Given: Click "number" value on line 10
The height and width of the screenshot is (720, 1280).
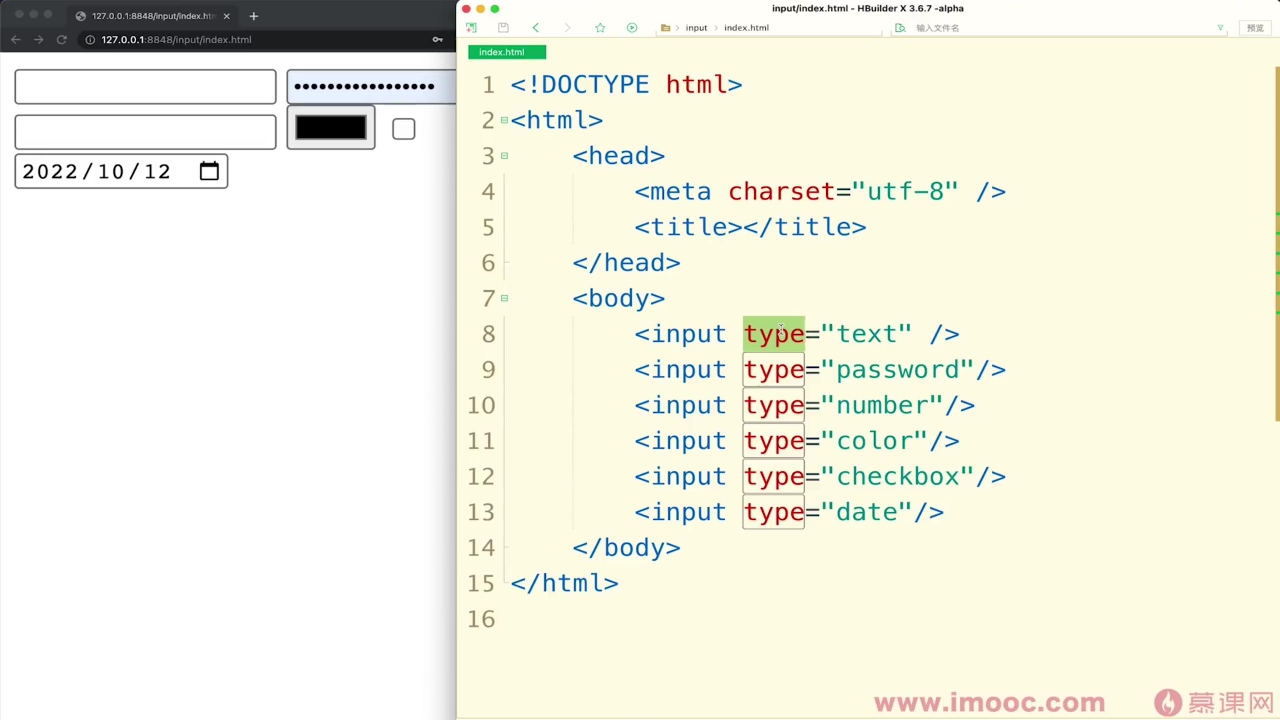Looking at the screenshot, I should [882, 405].
